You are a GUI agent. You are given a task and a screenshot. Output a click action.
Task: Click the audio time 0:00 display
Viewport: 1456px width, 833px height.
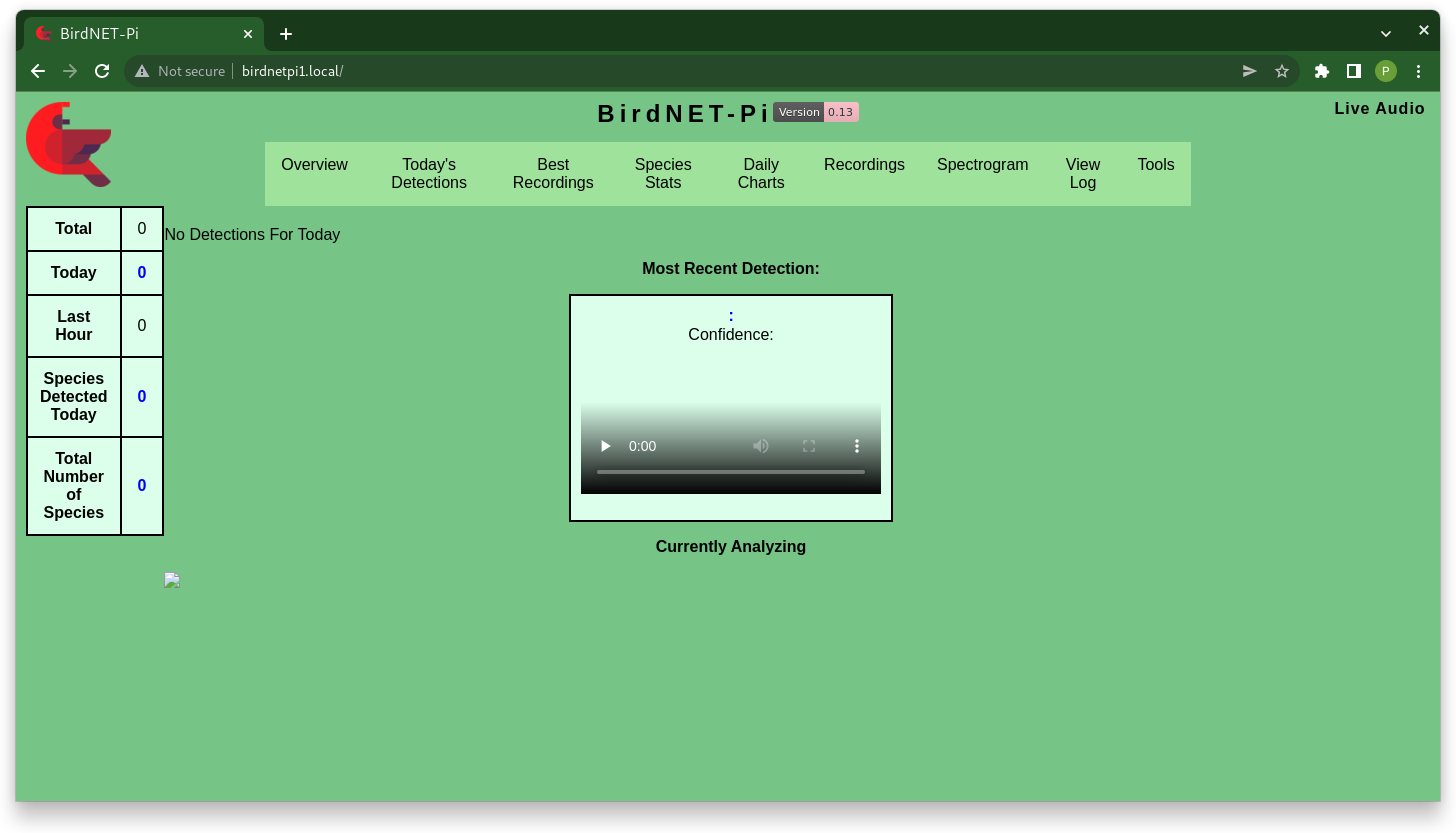tap(643, 446)
